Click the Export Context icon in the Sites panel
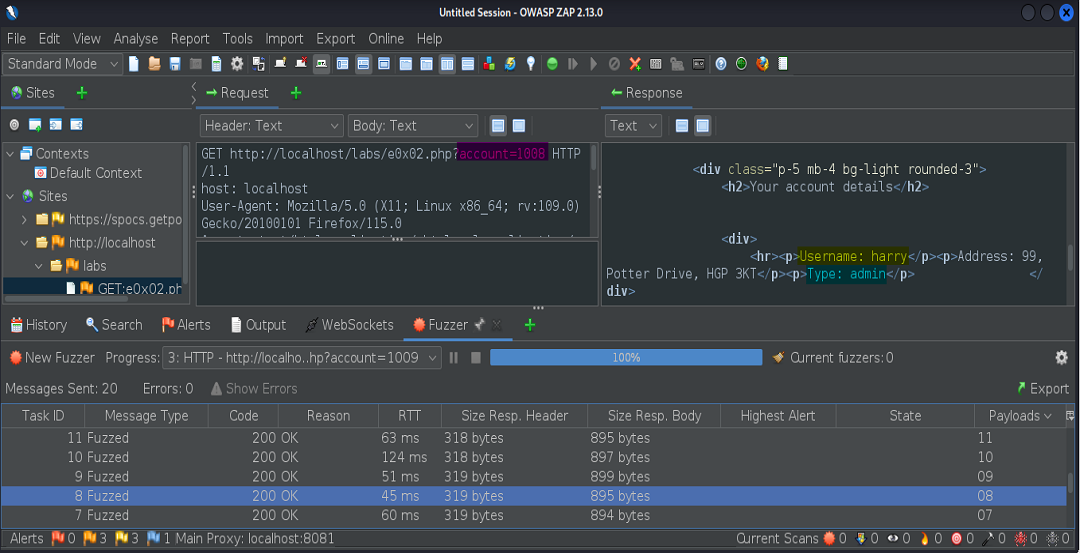The height and width of the screenshot is (553, 1080). point(76,125)
